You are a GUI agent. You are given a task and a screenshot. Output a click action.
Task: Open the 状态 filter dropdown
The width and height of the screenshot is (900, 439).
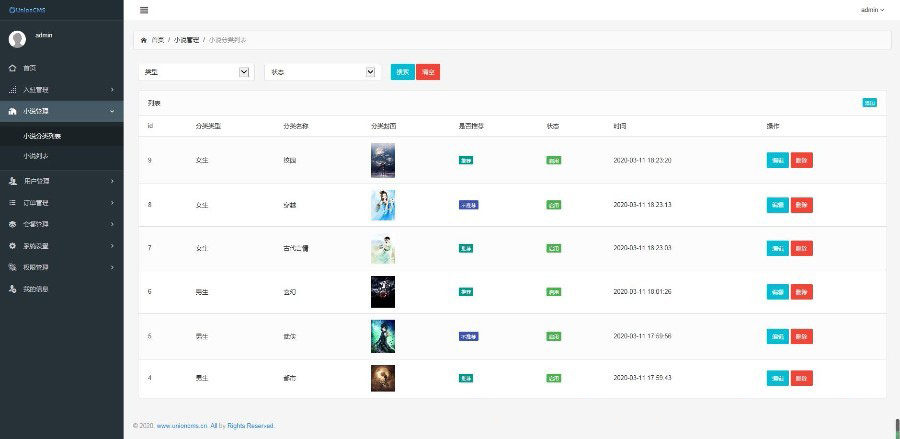[x=321, y=72]
